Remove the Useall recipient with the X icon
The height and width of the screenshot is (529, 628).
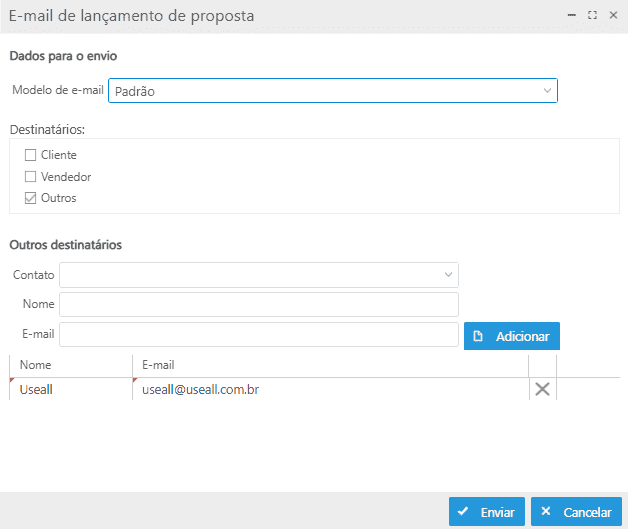542,390
